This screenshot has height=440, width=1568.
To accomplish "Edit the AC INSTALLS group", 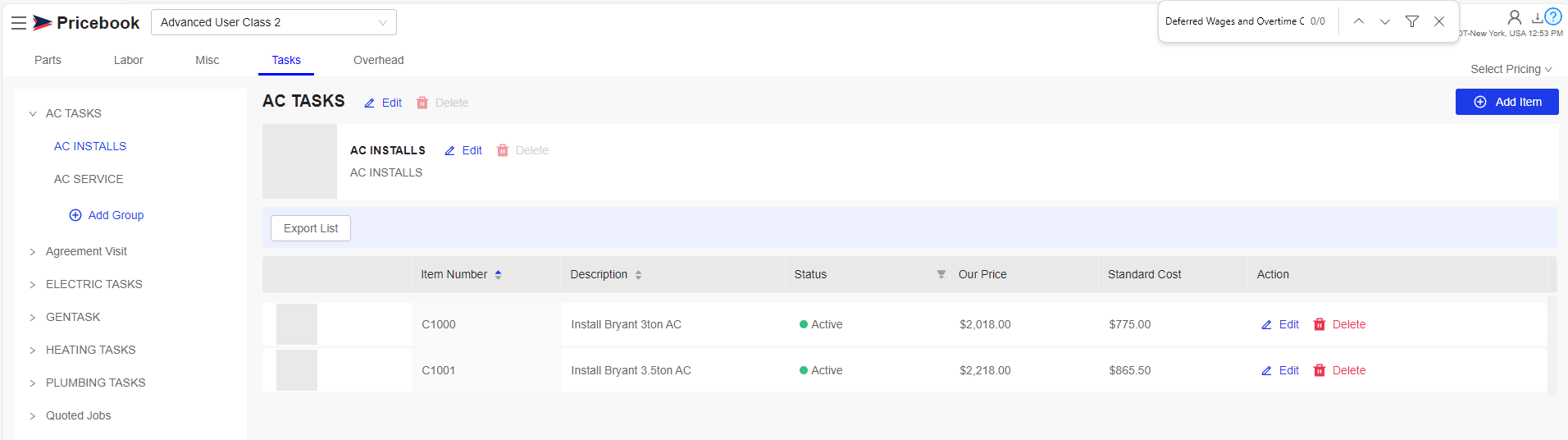I will coord(463,150).
